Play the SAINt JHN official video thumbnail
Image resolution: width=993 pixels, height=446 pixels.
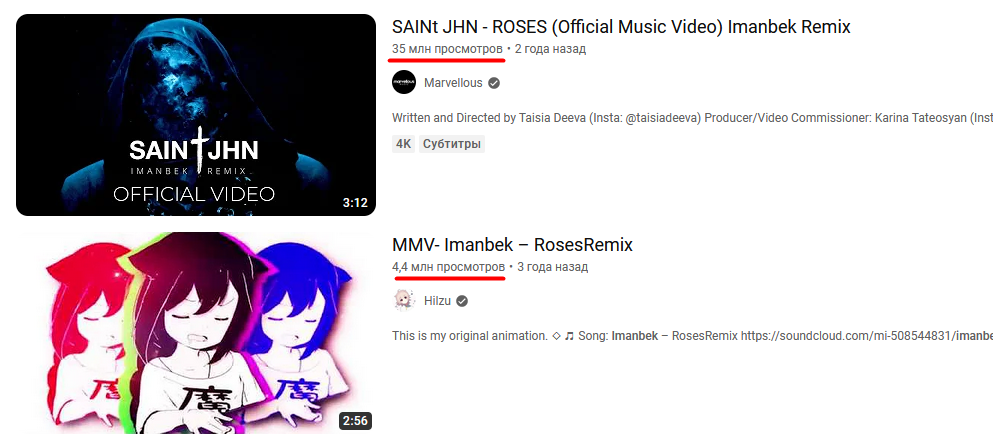point(196,115)
